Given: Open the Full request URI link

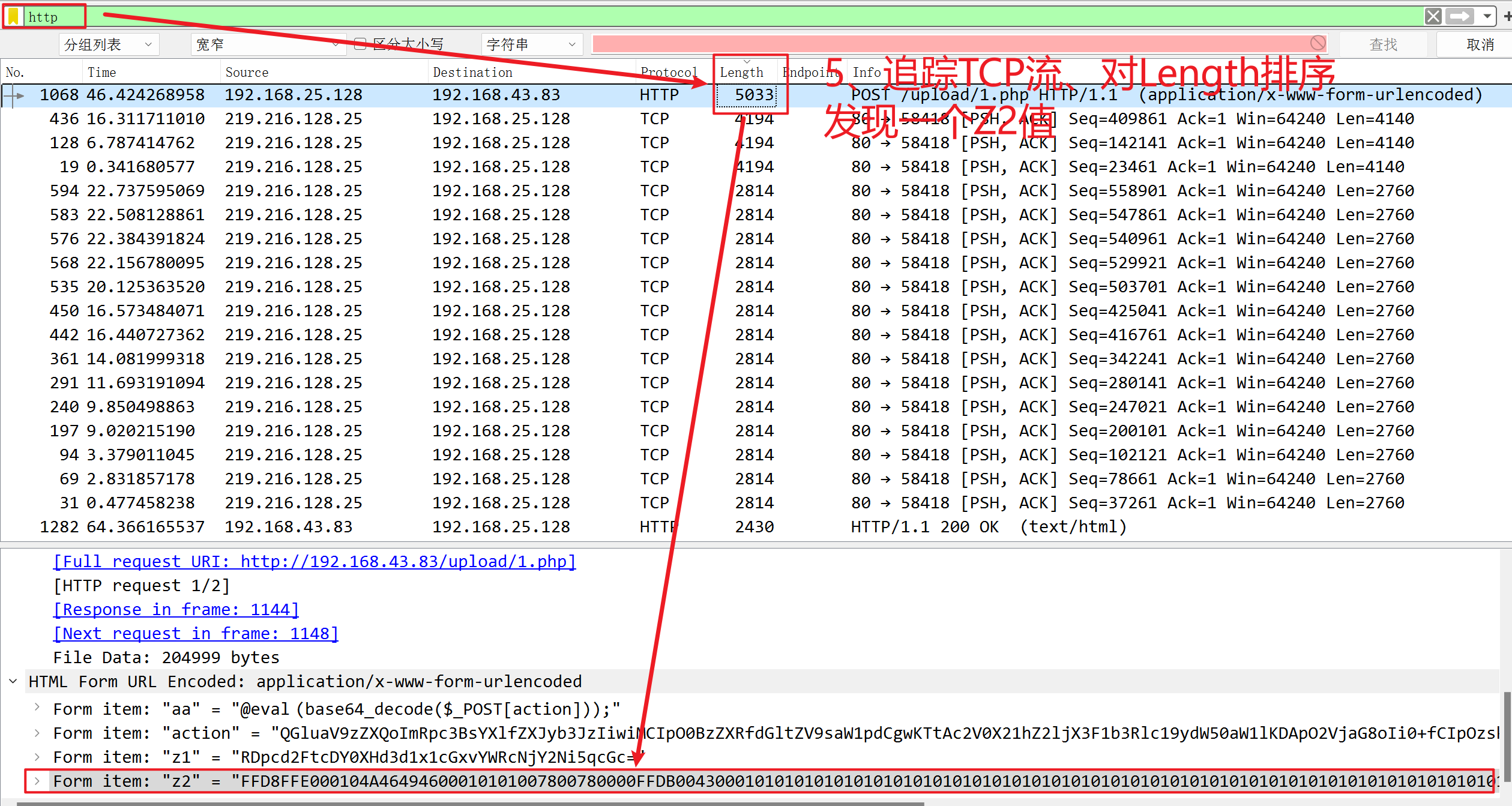Looking at the screenshot, I should (315, 562).
